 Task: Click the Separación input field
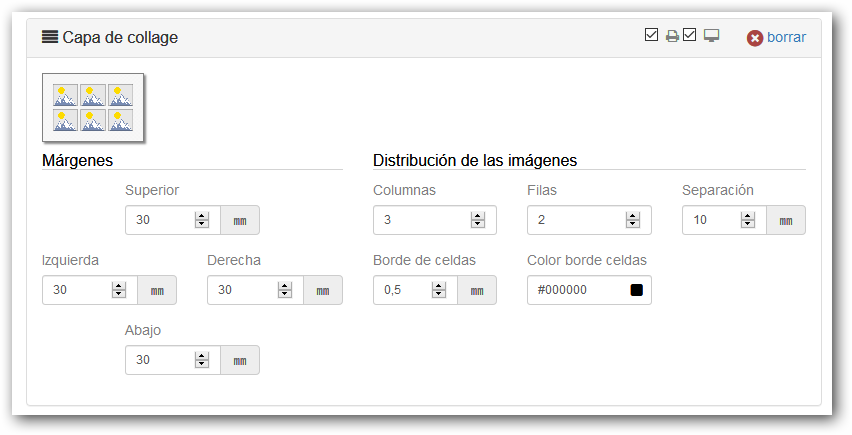point(724,220)
